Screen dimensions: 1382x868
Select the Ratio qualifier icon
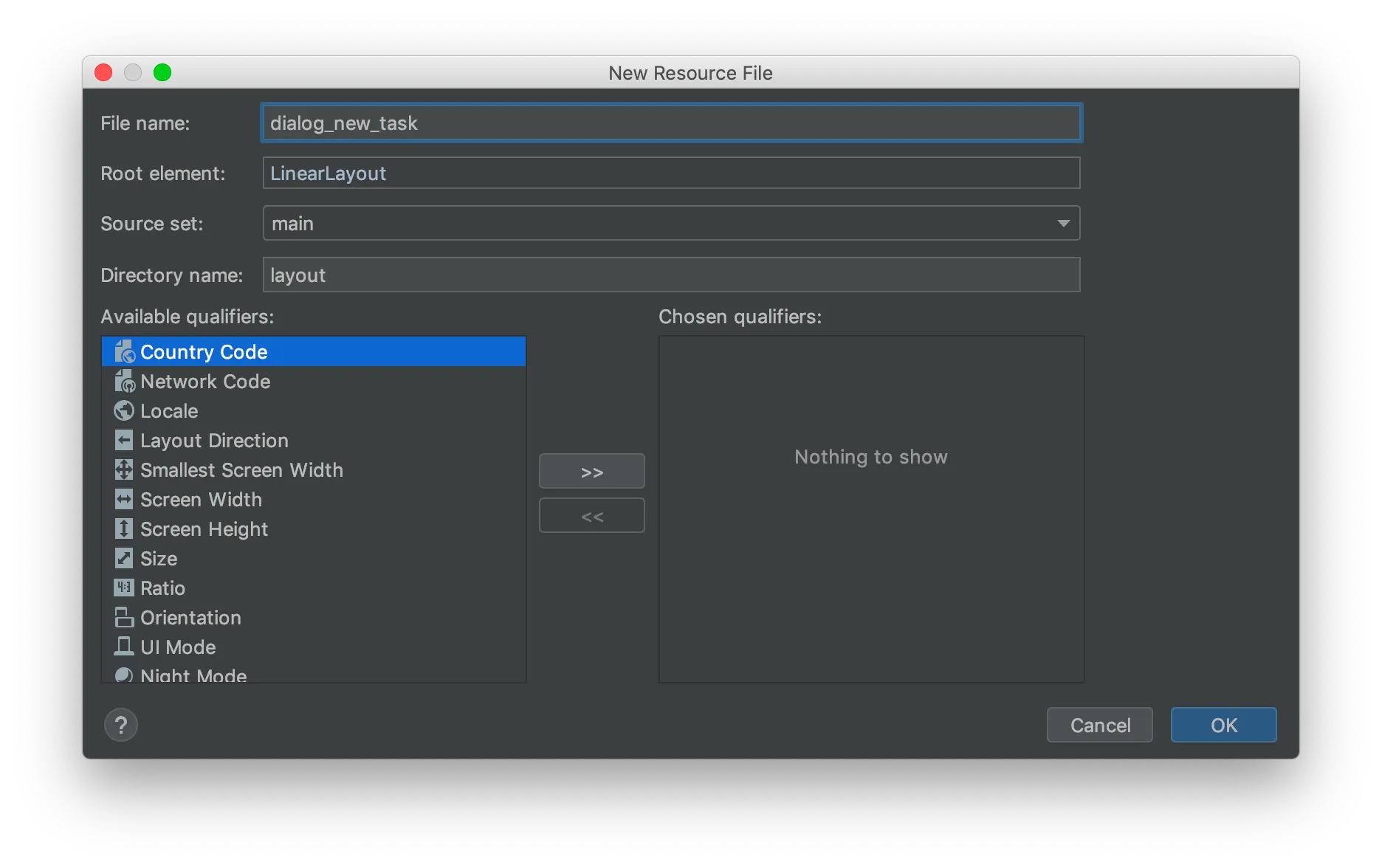click(124, 588)
